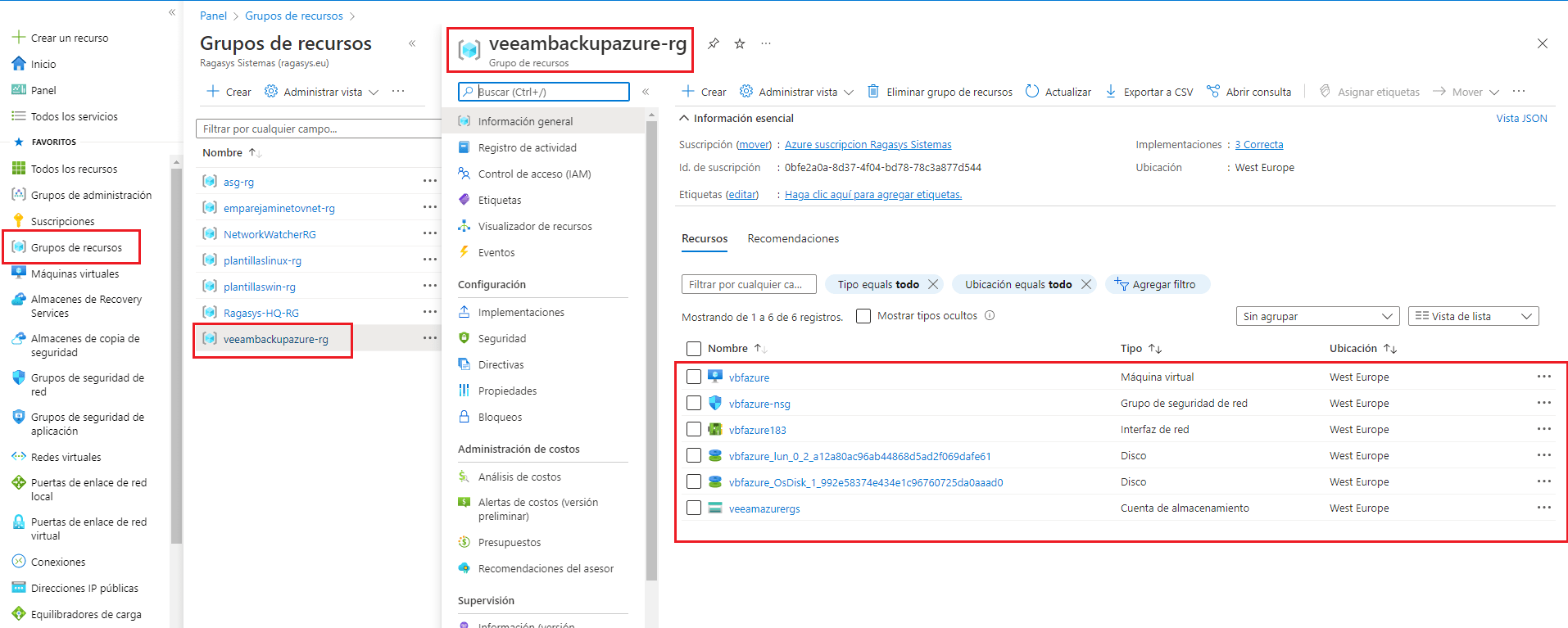Open Máquinas virtuales in left sidebar
The image size is (1568, 628).
point(75,273)
